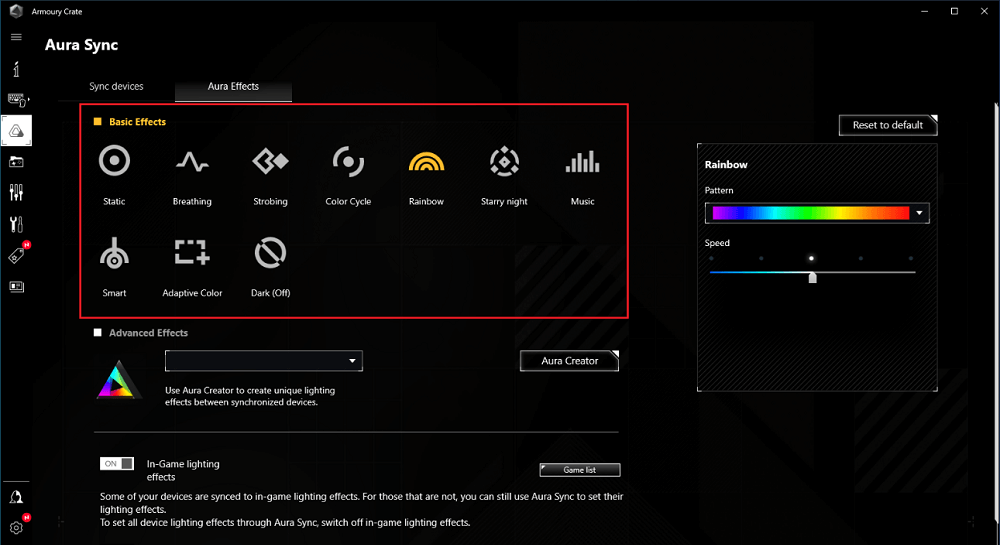Minimize the Armoury Crate window
The image size is (1000, 545).
924,11
